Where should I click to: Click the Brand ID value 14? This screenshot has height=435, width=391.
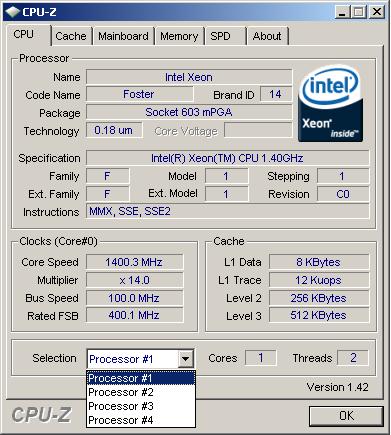point(276,94)
